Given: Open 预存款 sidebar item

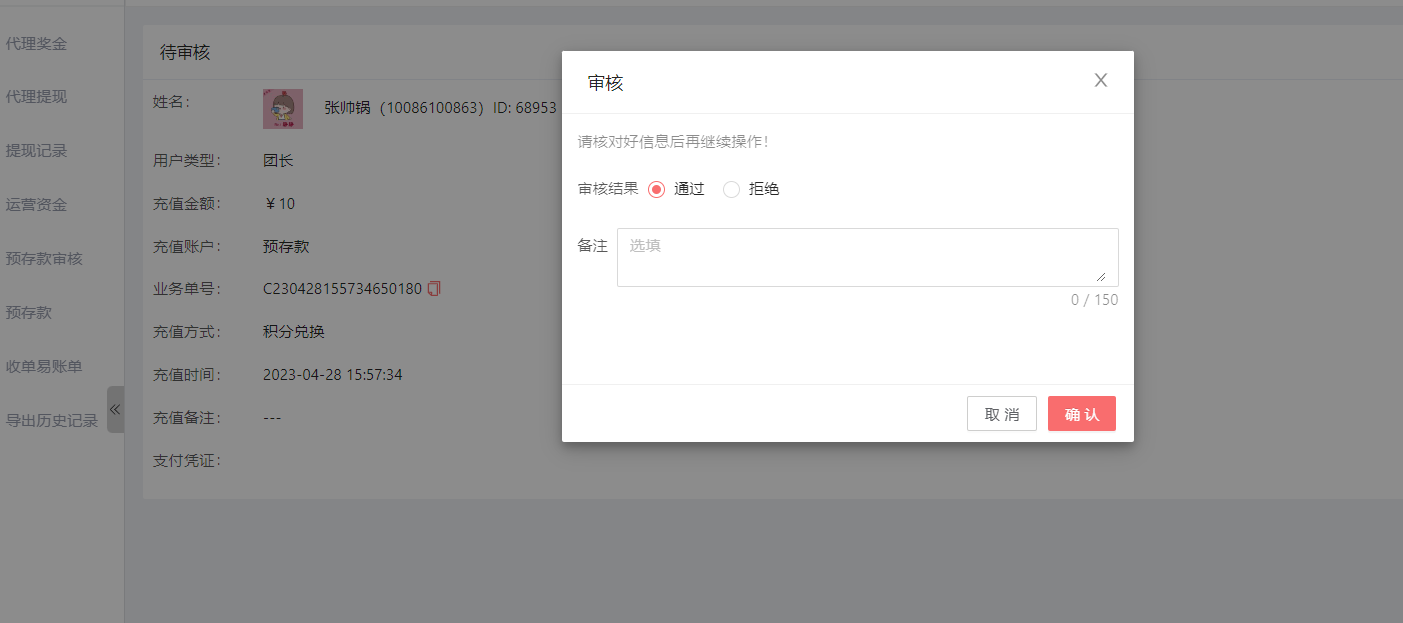Looking at the screenshot, I should (29, 313).
